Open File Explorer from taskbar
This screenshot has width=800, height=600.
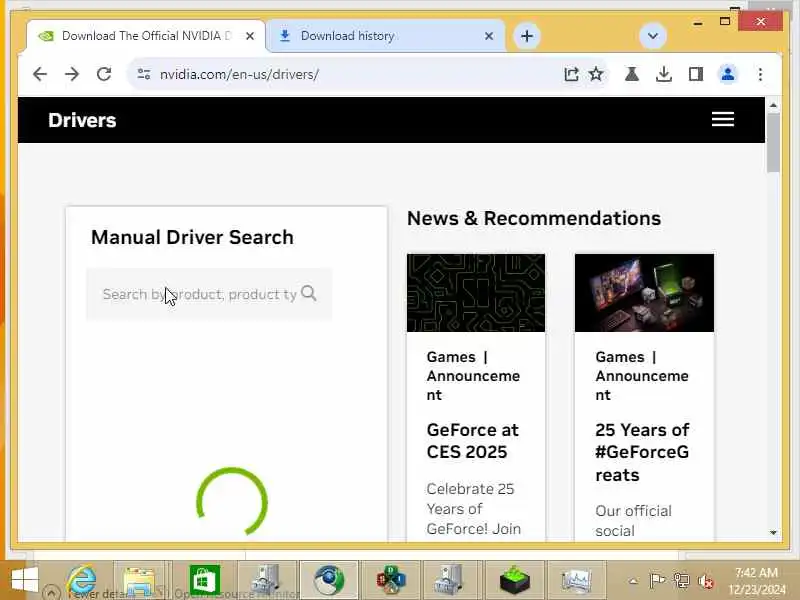point(139,580)
